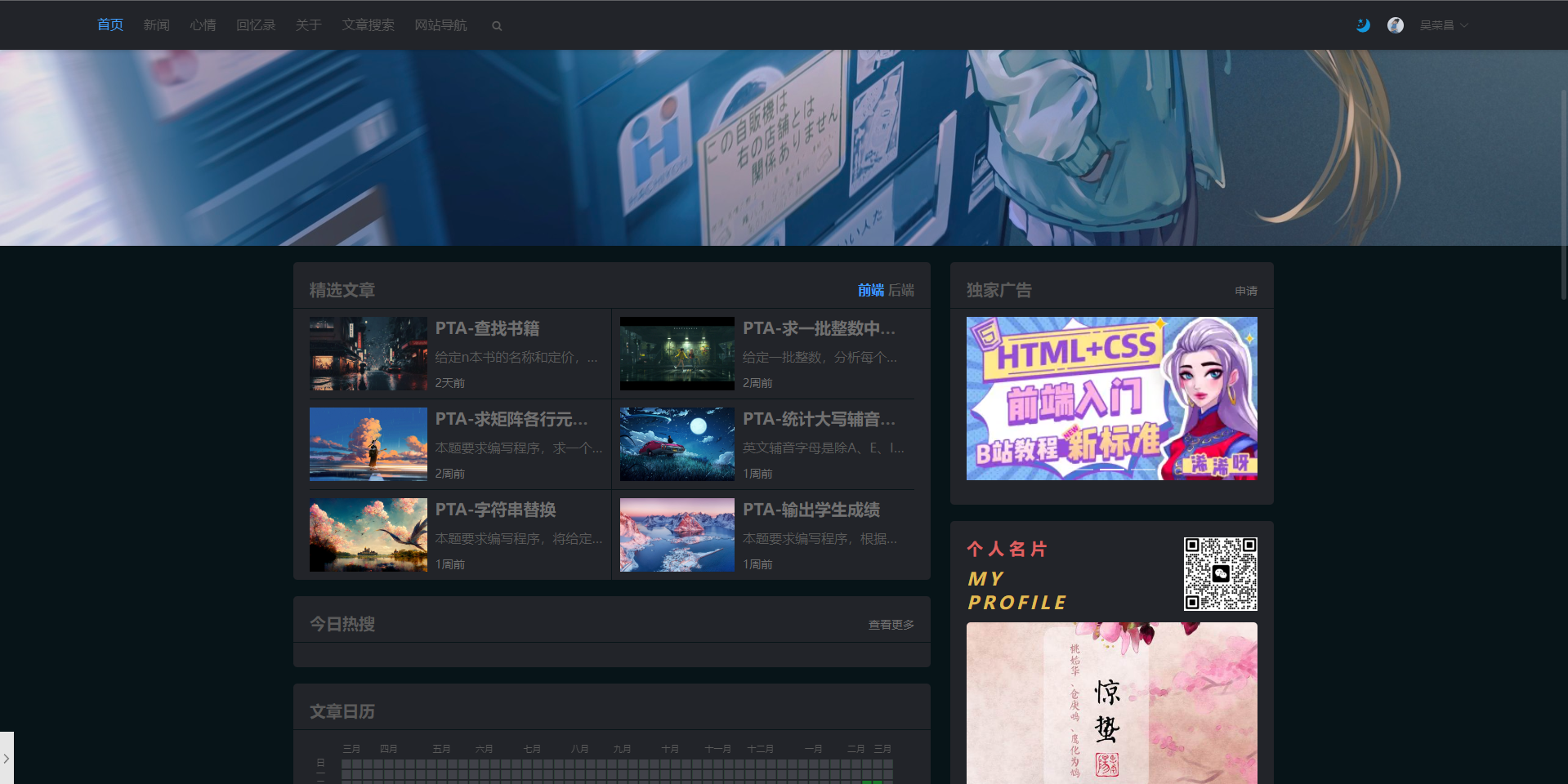Click thumbnail of PTA-统计大写辅音

(x=677, y=444)
